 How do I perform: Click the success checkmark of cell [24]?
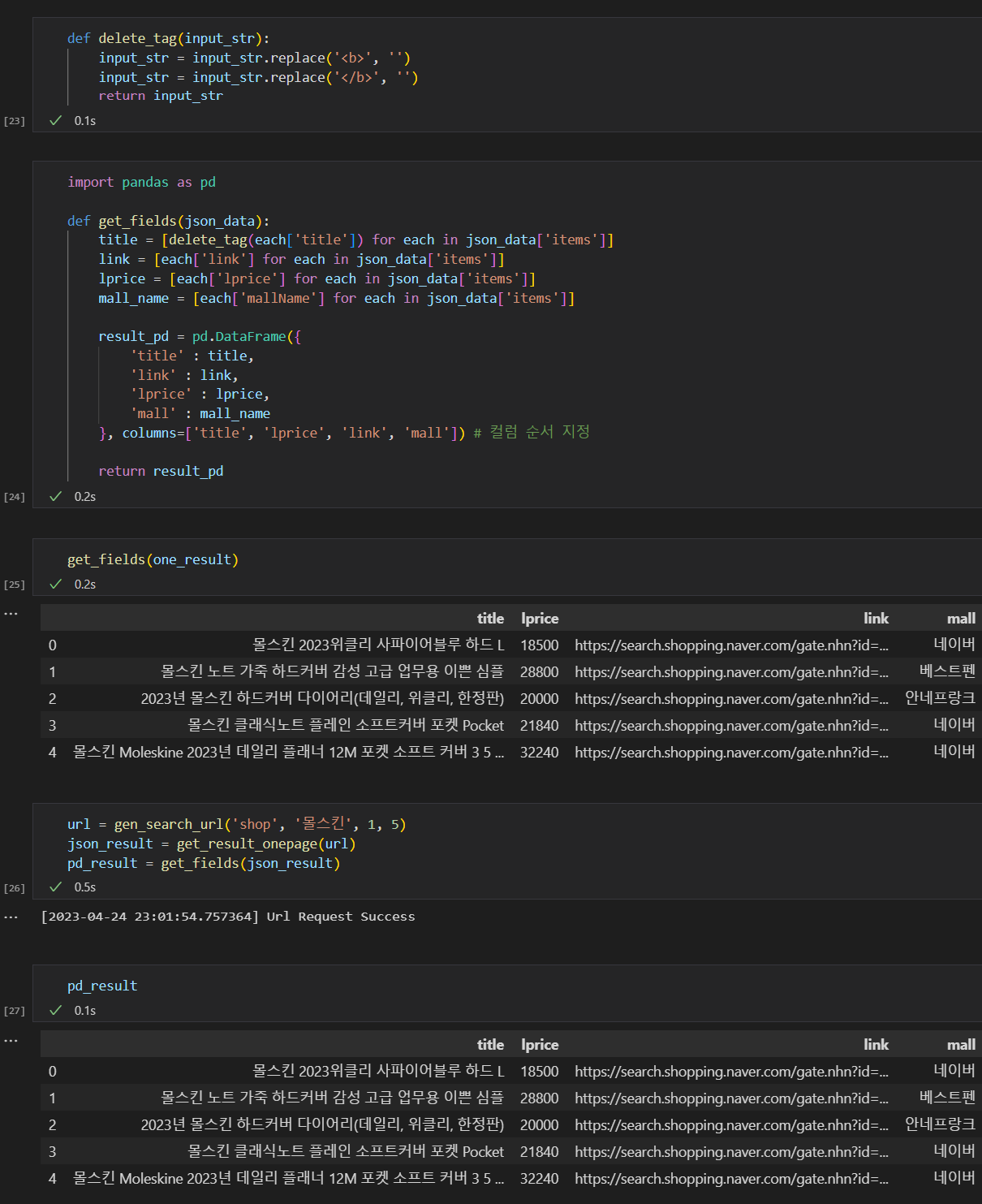point(55,496)
